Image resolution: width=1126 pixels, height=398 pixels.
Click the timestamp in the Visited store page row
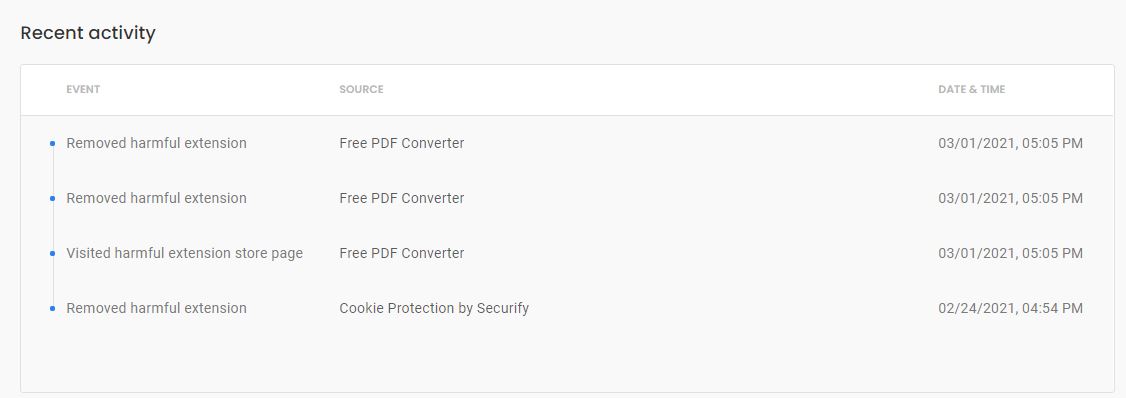1010,253
